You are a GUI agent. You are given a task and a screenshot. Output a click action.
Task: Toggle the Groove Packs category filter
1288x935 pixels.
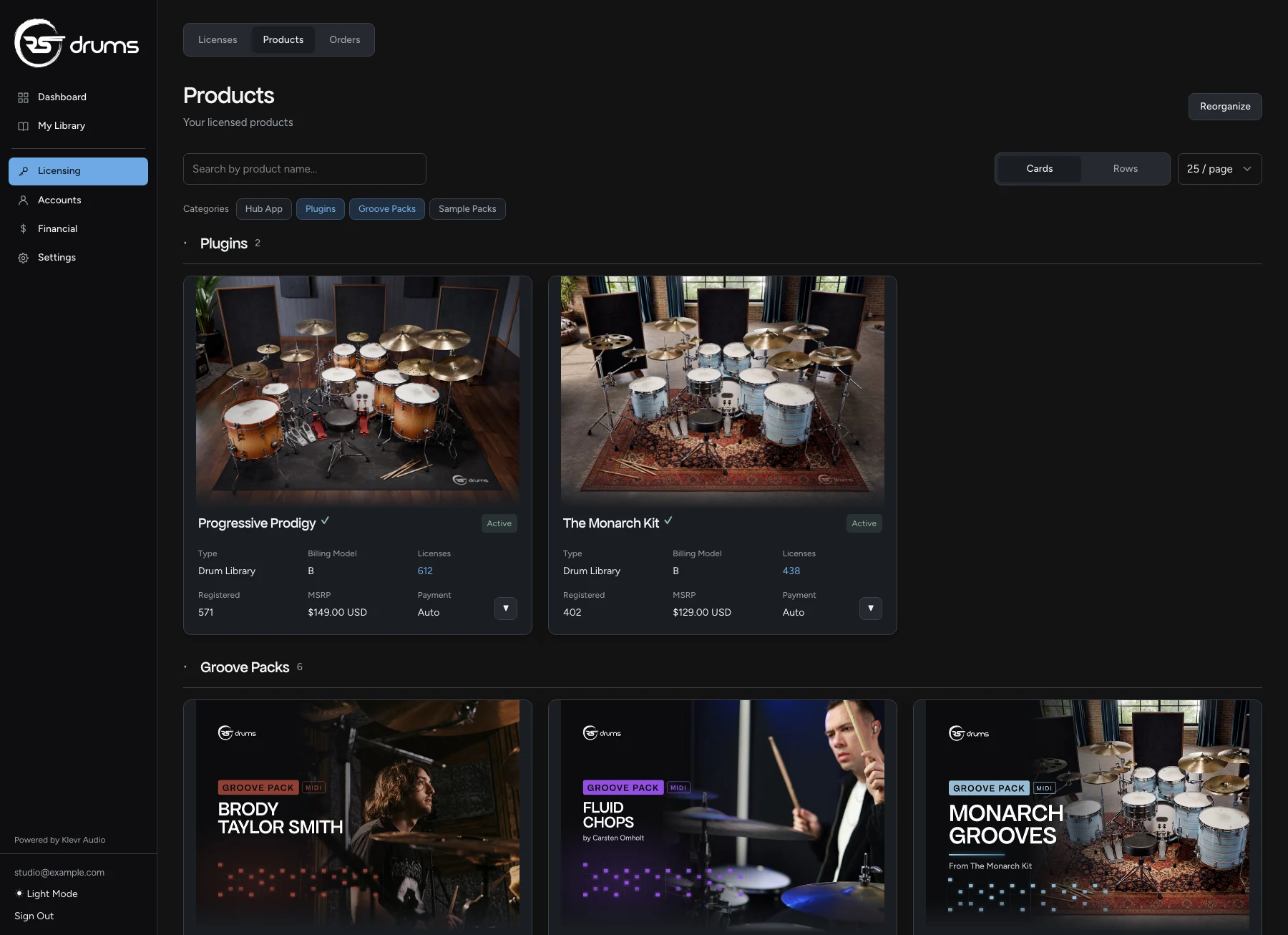[387, 209]
